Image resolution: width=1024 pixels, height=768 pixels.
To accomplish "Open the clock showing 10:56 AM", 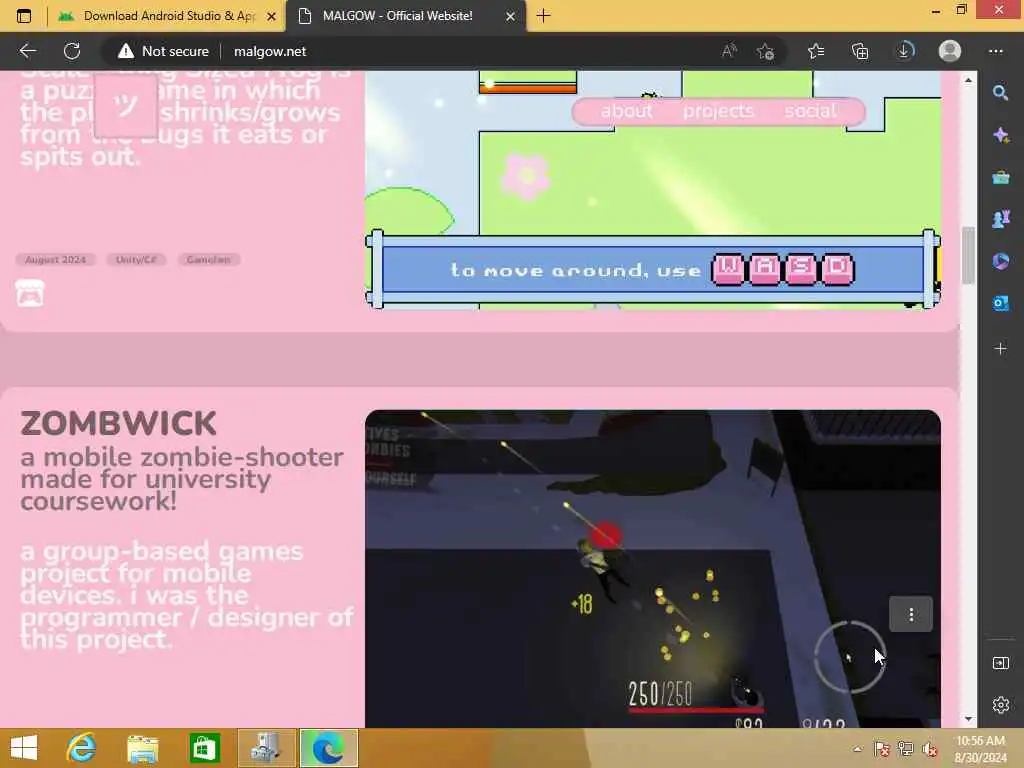I will click(980, 748).
